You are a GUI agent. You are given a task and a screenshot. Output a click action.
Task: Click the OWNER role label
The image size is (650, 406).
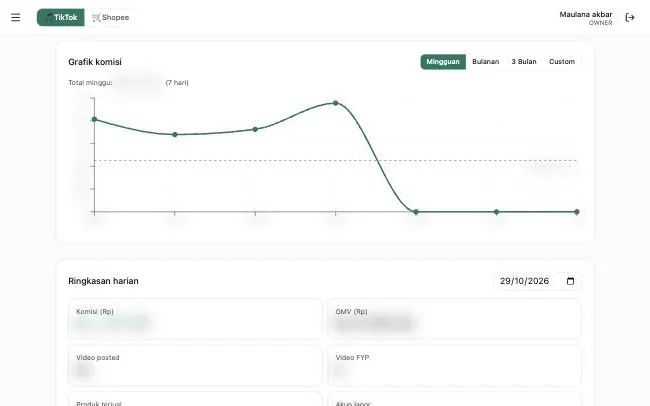pyautogui.click(x=600, y=23)
